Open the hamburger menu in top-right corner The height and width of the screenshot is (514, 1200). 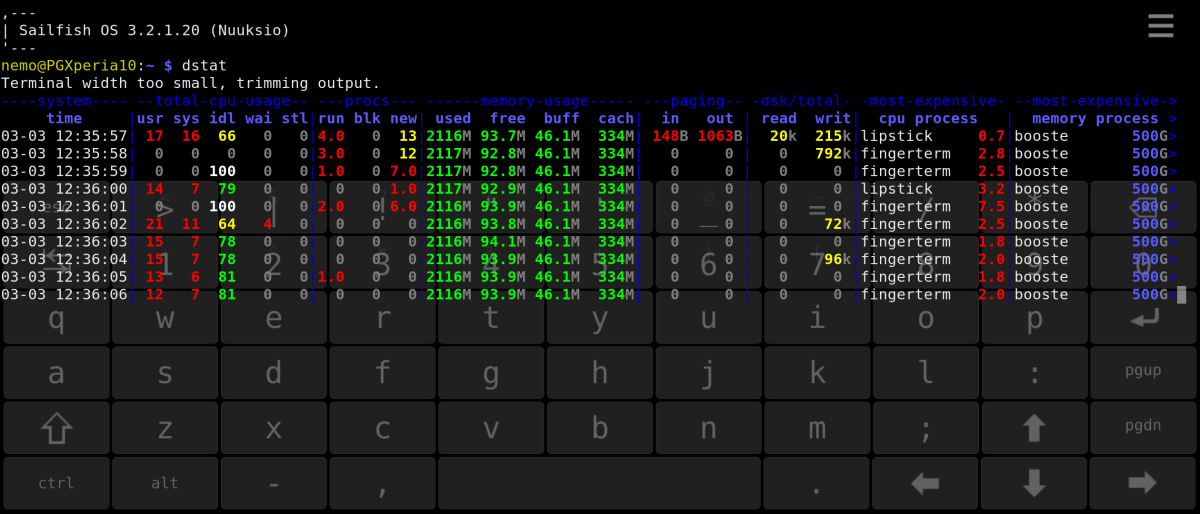click(1160, 26)
